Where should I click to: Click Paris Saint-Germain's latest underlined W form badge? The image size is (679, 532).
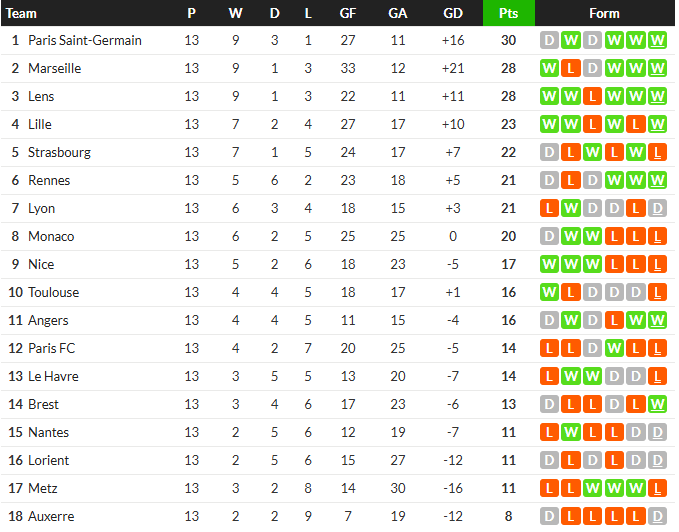657,41
